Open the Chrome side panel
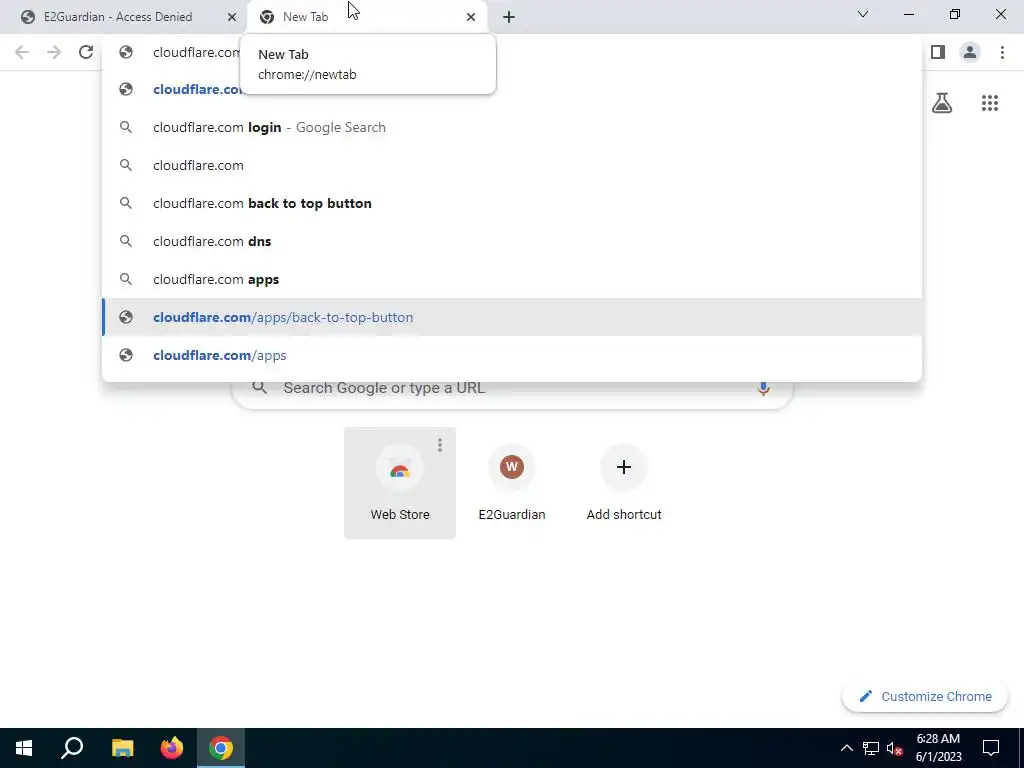This screenshot has width=1024, height=768. 938,52
